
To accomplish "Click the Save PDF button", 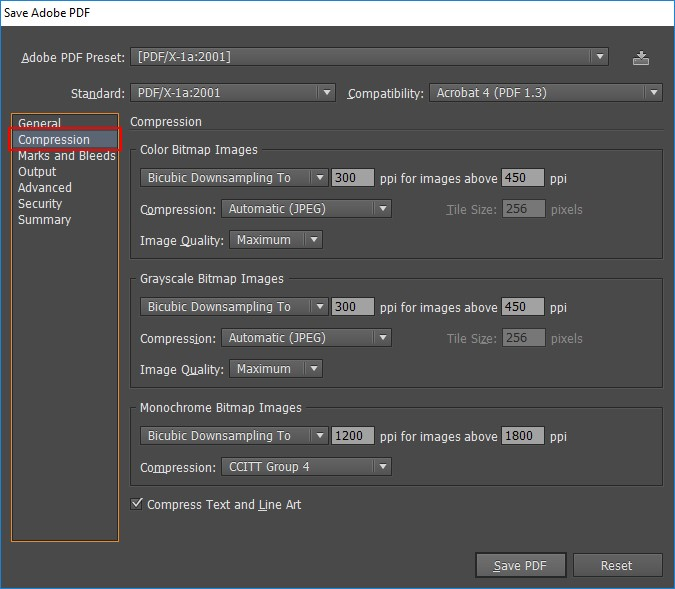I will coord(520,565).
